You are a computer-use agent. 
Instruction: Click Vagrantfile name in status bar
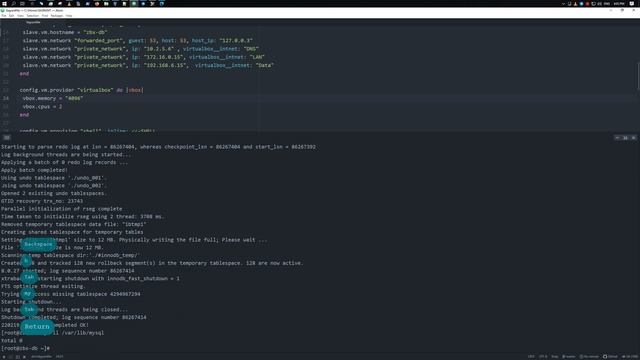click(x=41, y=357)
